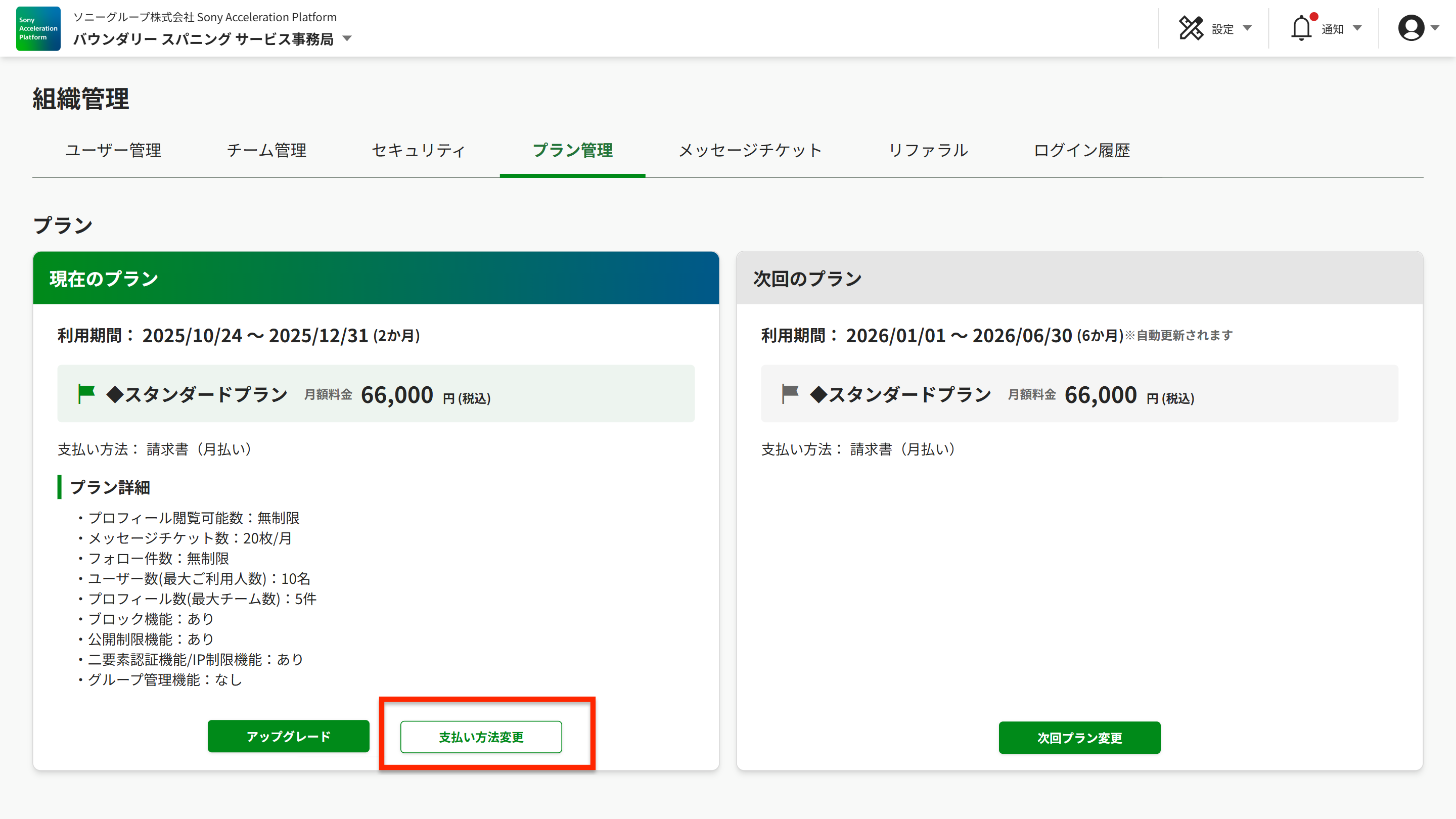The height and width of the screenshot is (819, 1456).
Task: Open the ログイン履歴 tab
Action: tap(1081, 150)
